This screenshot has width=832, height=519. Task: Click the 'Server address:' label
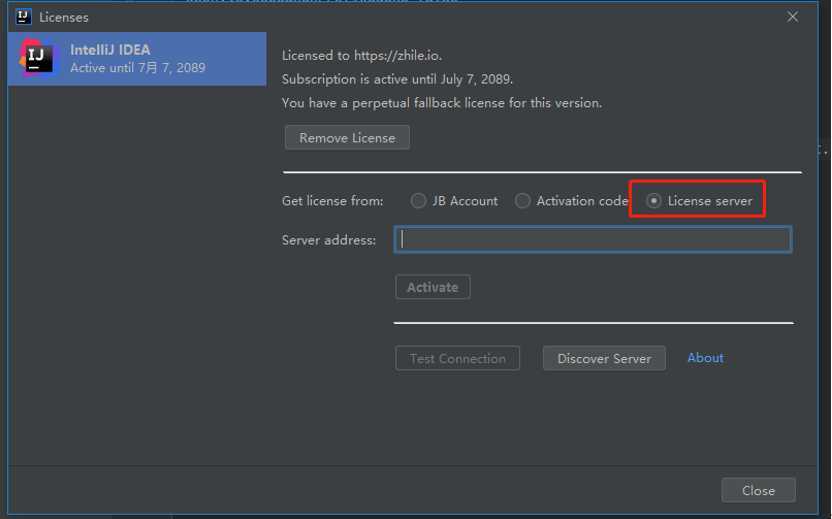coord(328,240)
